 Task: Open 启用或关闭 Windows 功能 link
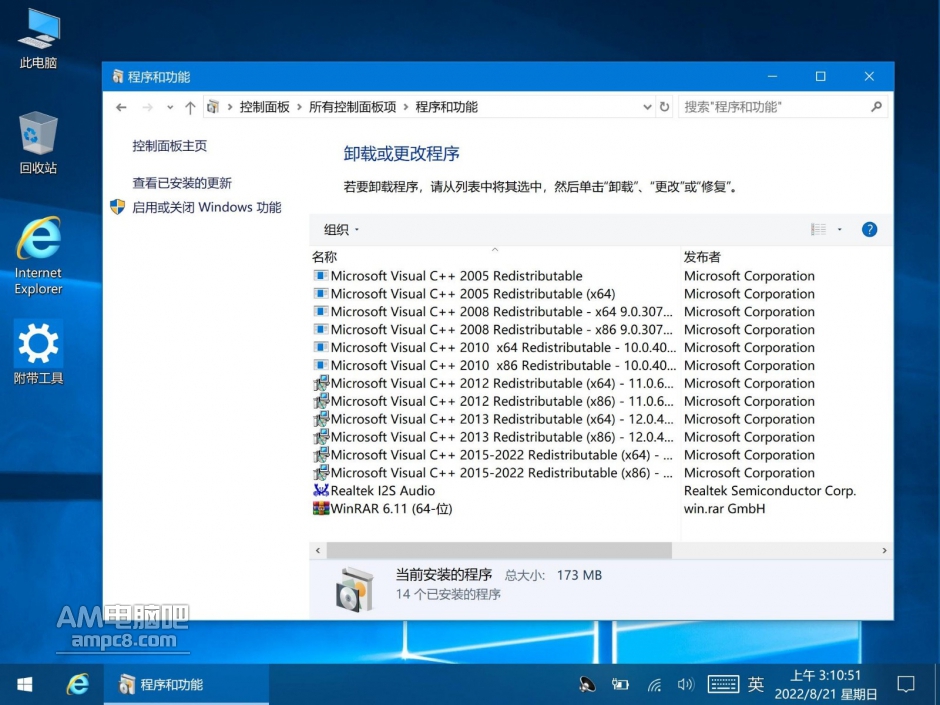coord(206,207)
